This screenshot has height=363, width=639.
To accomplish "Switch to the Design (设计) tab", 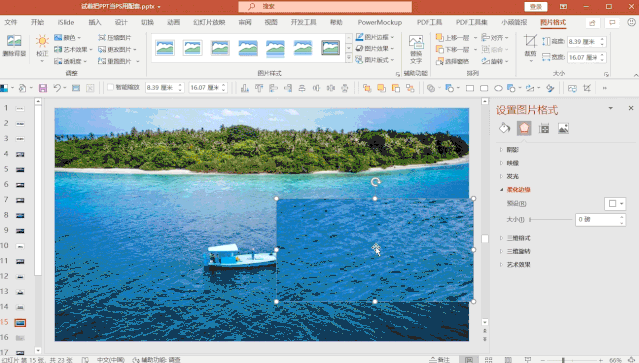I will (121, 22).
